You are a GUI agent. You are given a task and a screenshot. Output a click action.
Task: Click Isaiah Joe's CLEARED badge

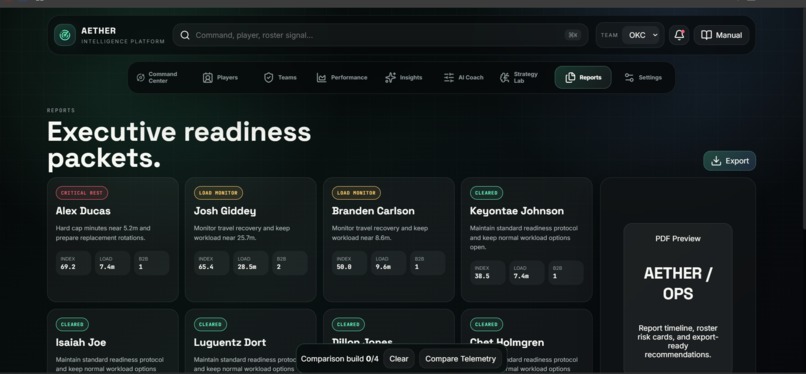[x=72, y=324]
